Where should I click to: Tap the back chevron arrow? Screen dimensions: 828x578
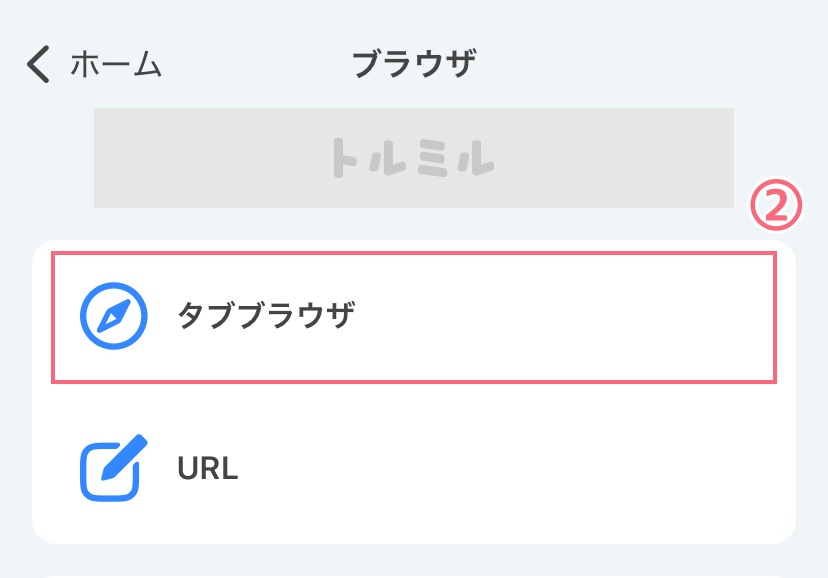38,65
